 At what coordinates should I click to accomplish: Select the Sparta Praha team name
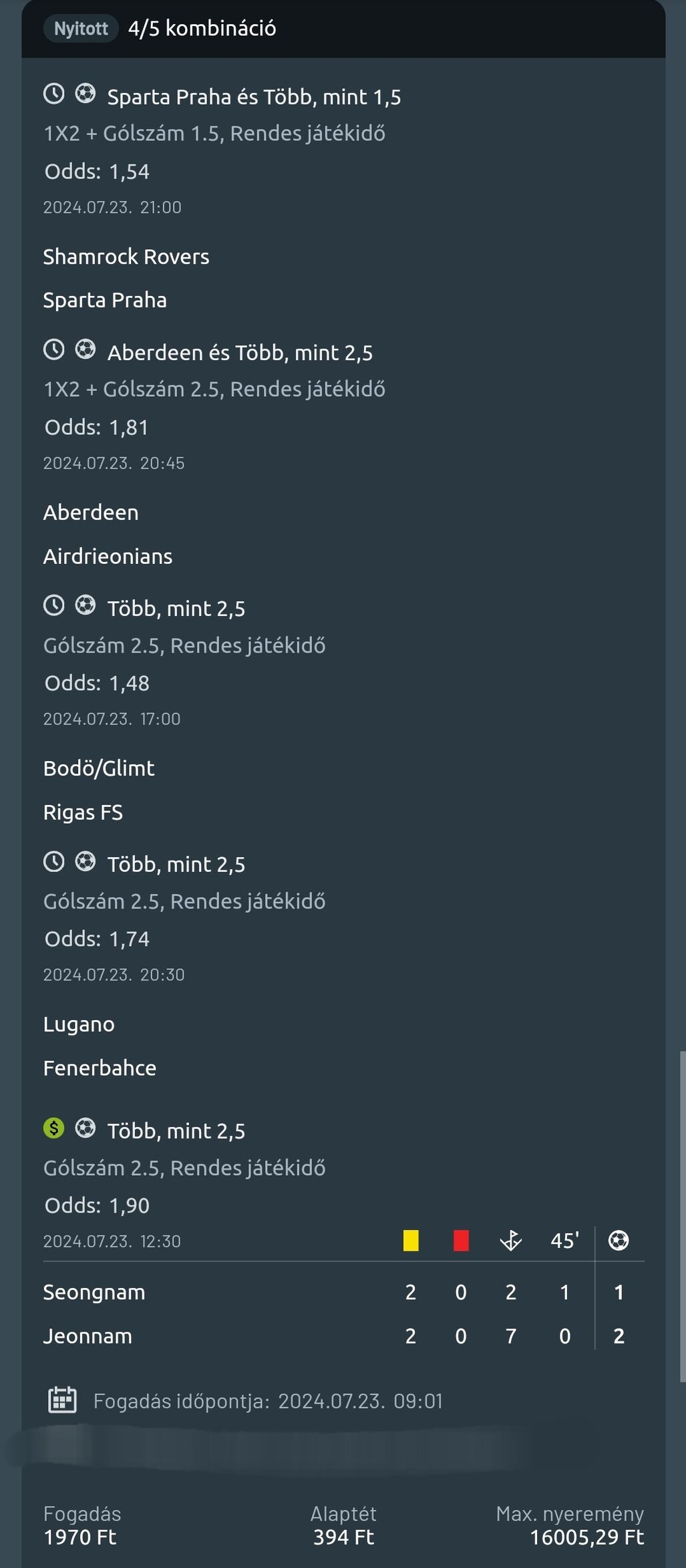coord(105,300)
